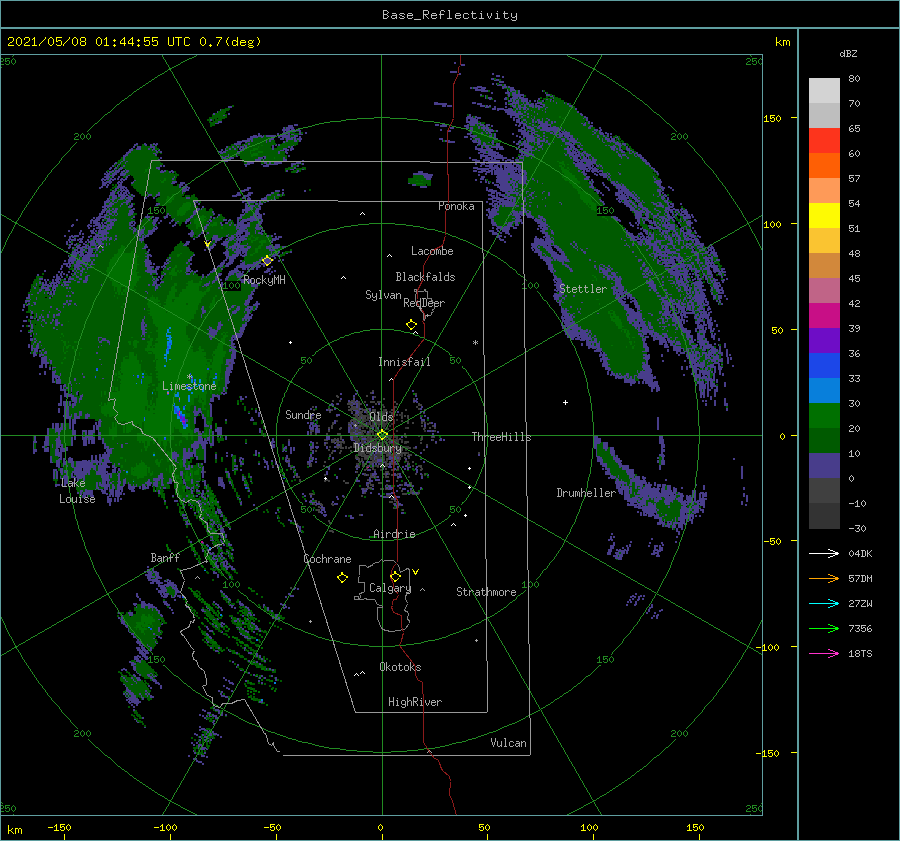Screen dimensions: 900x841
Task: Pick the red swatch between 65 and 60 dBZ
Action: tap(824, 141)
